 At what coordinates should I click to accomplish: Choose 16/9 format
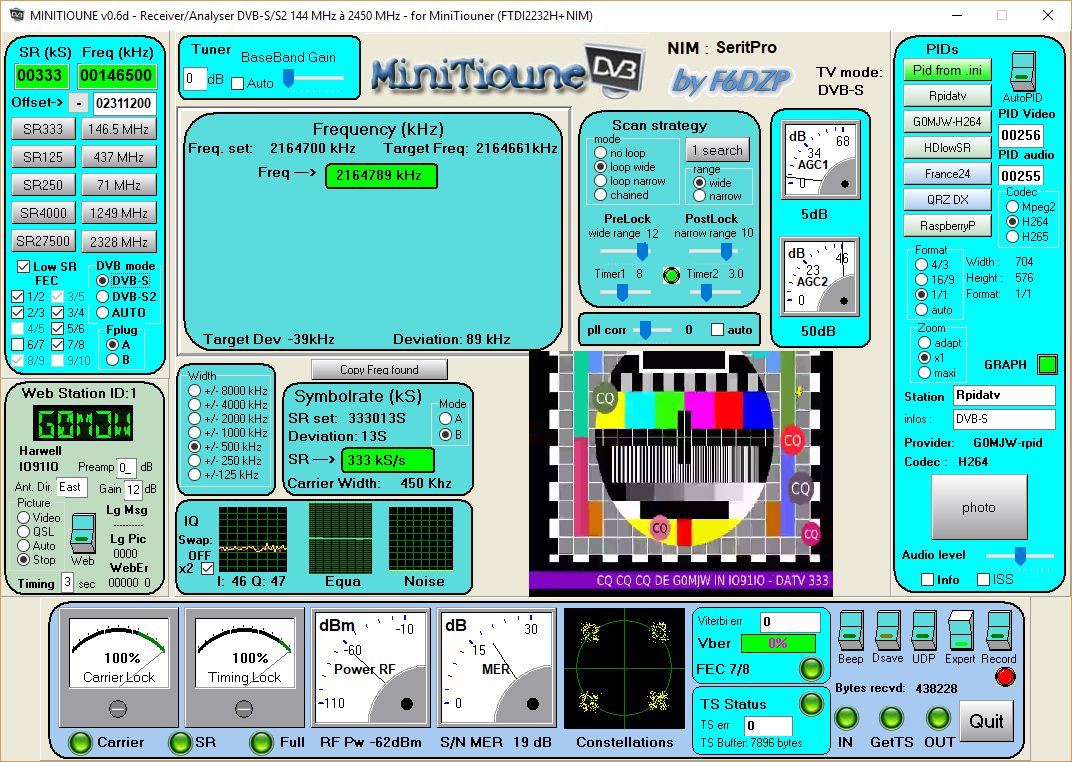[922, 279]
